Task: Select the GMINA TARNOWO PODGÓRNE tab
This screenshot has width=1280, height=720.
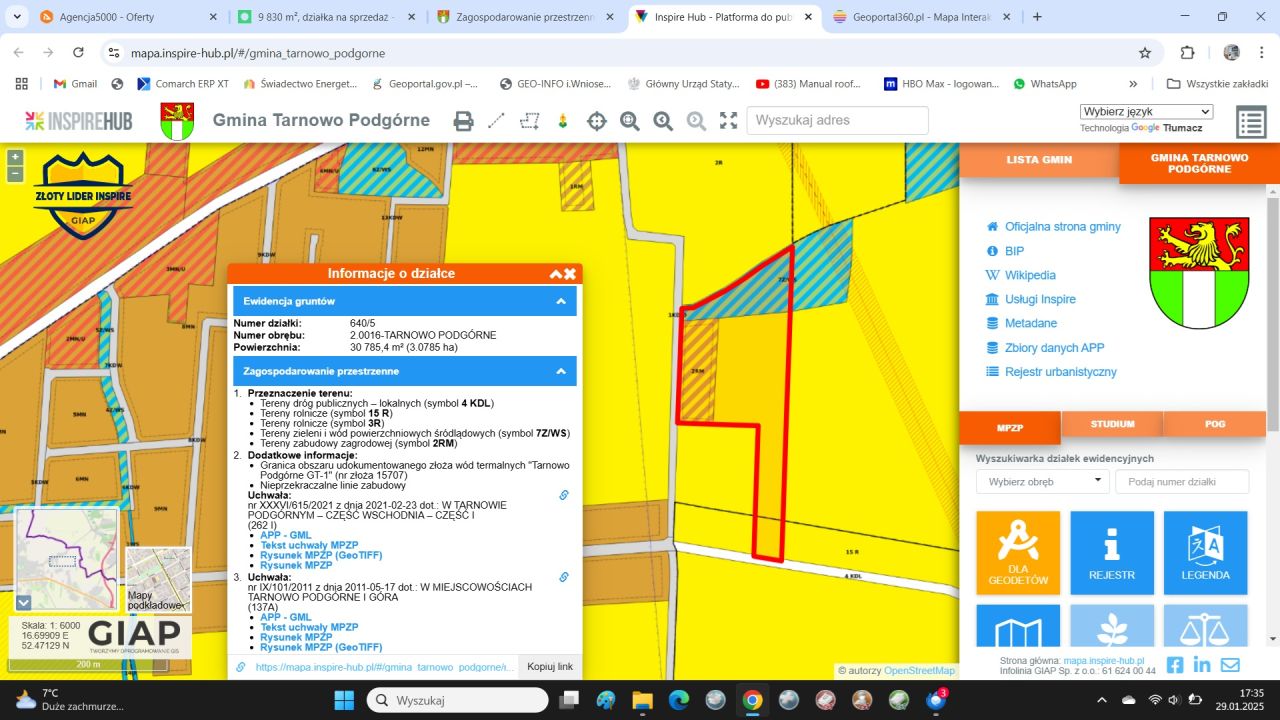Action: pos(1199,163)
